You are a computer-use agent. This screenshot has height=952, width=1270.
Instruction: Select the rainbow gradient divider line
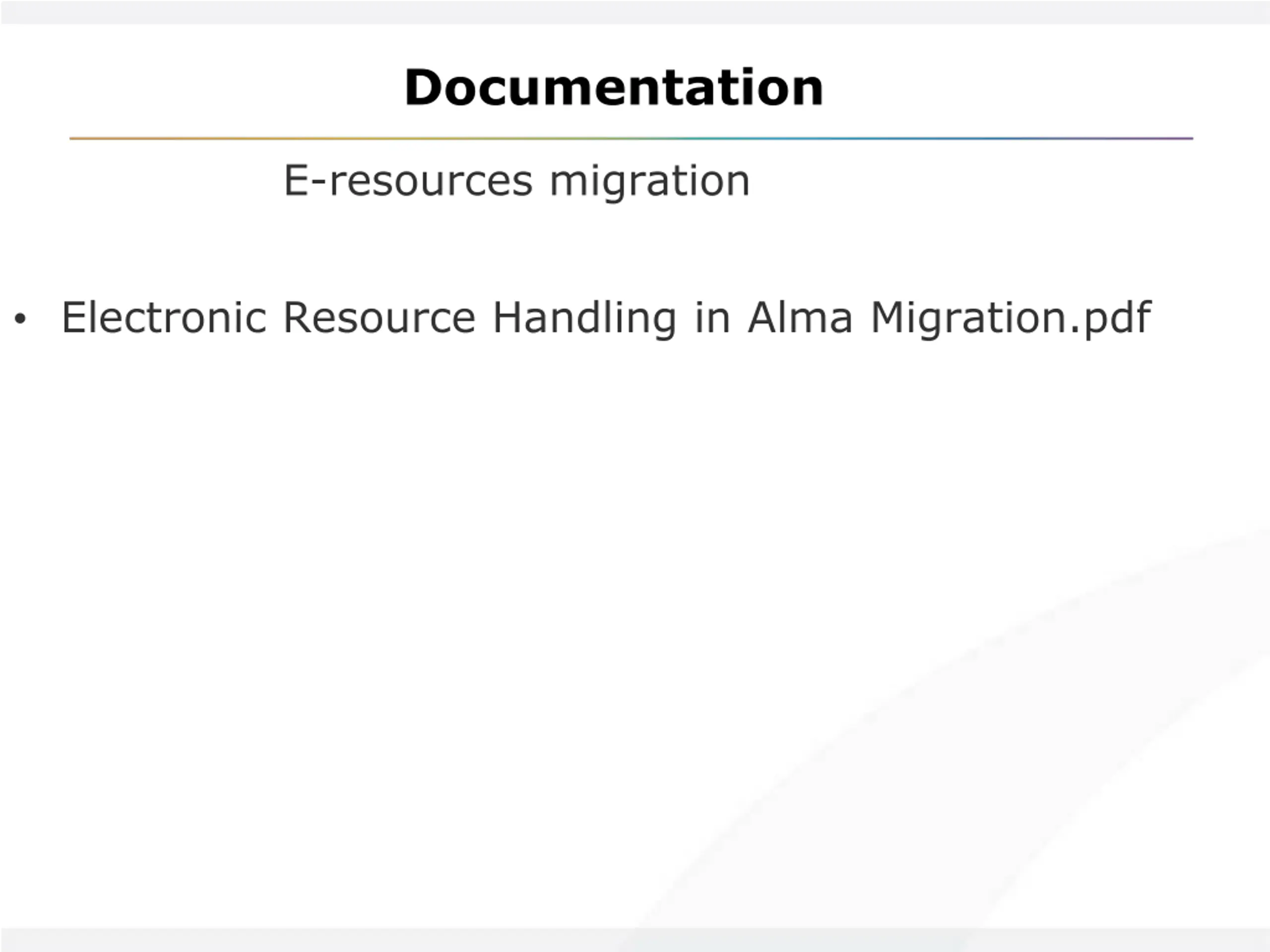coord(631,138)
